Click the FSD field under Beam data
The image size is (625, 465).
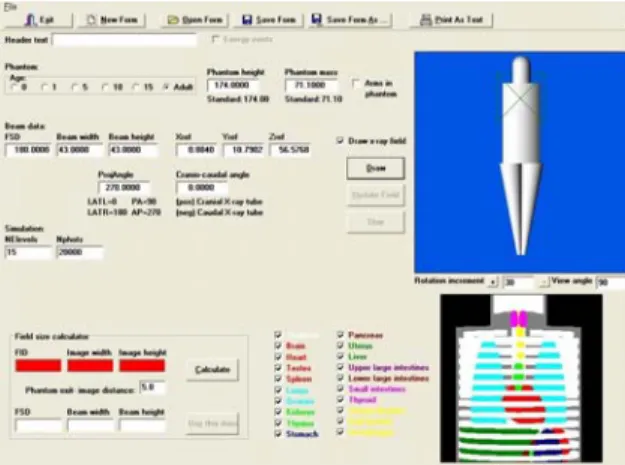(x=28, y=150)
